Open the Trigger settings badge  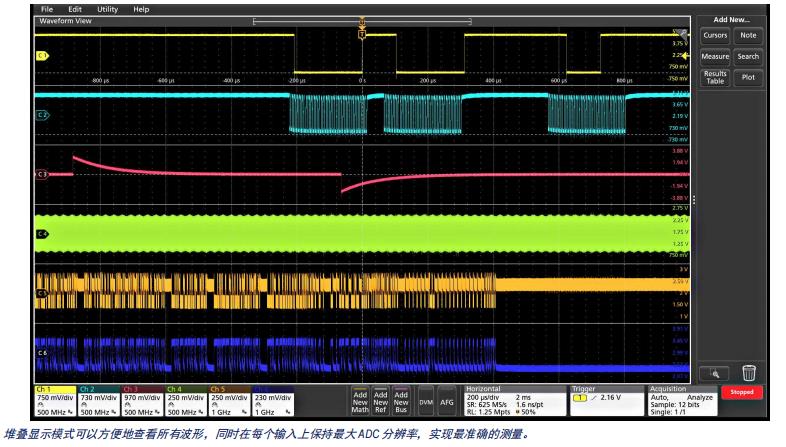(x=606, y=401)
